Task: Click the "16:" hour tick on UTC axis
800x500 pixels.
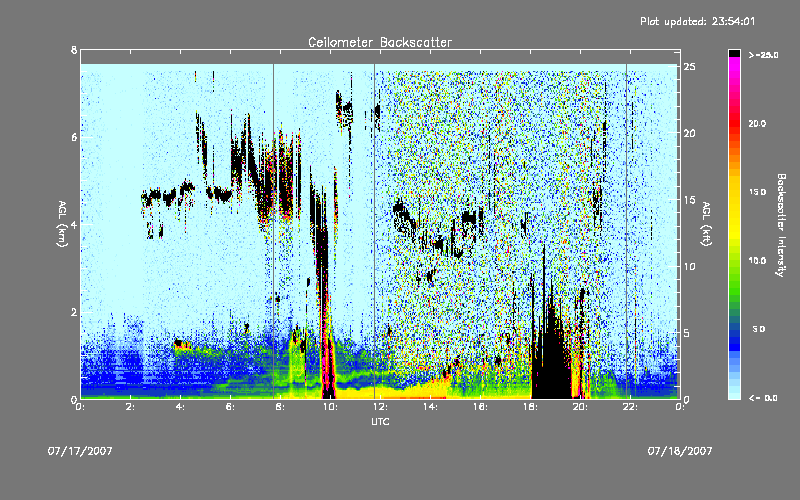Action: click(x=481, y=407)
